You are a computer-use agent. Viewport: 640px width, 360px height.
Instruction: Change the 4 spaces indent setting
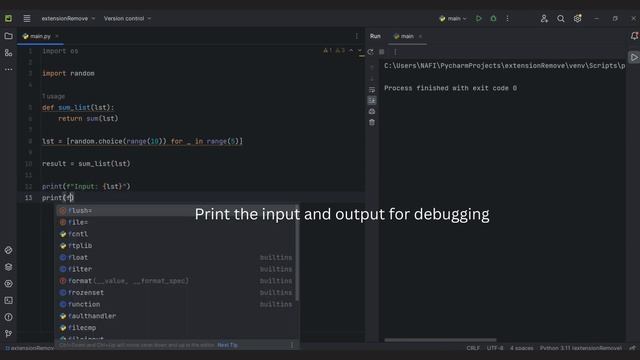tap(522, 348)
